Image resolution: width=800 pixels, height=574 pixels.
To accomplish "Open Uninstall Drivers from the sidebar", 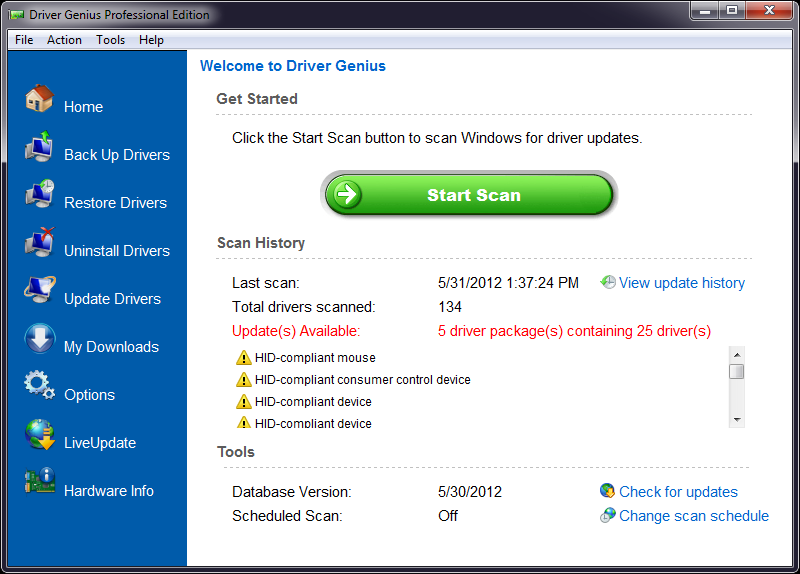I will (117, 251).
